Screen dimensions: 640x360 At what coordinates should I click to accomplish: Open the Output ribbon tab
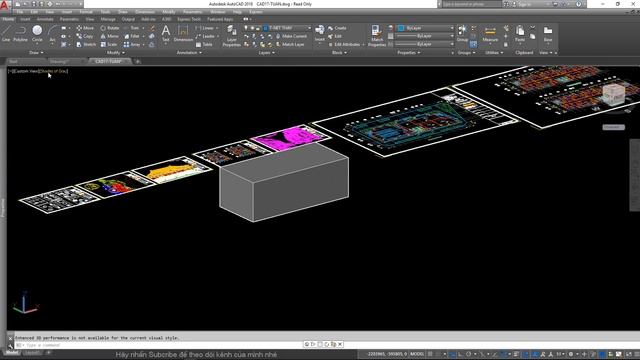click(x=128, y=19)
